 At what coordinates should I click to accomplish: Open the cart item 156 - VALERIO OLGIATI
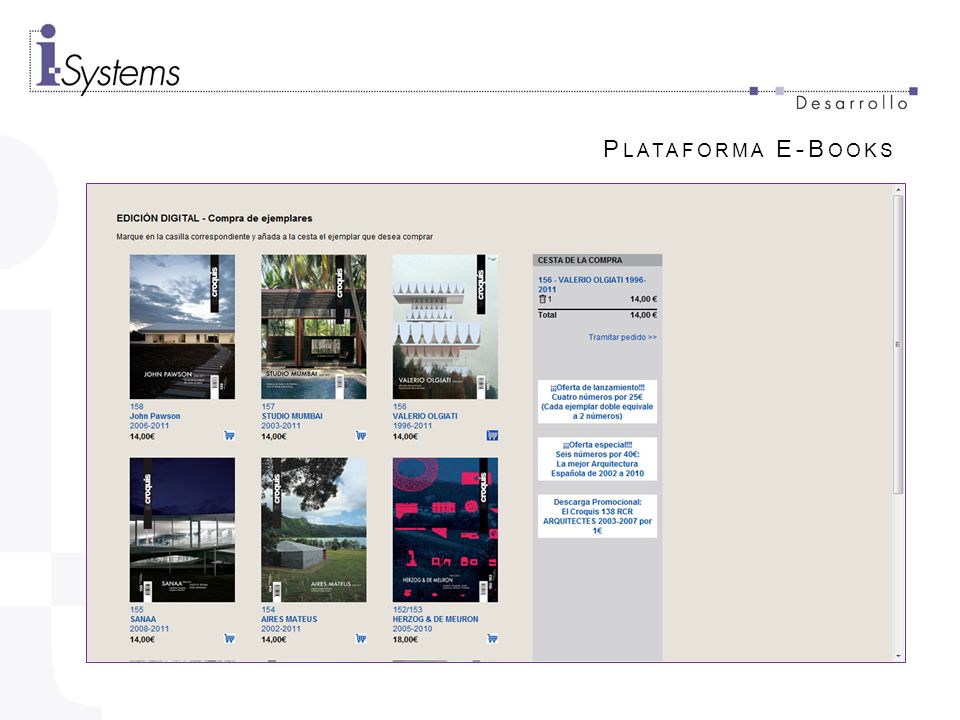tap(592, 284)
